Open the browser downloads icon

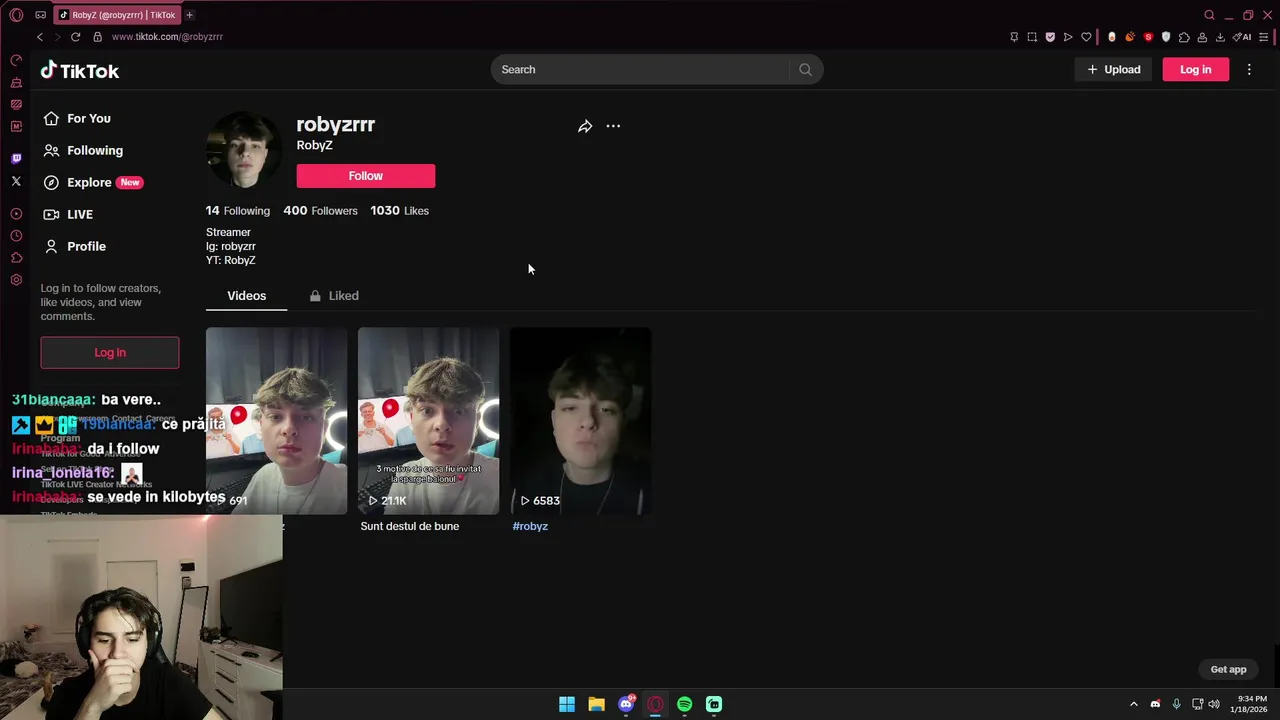pyautogui.click(x=1220, y=37)
